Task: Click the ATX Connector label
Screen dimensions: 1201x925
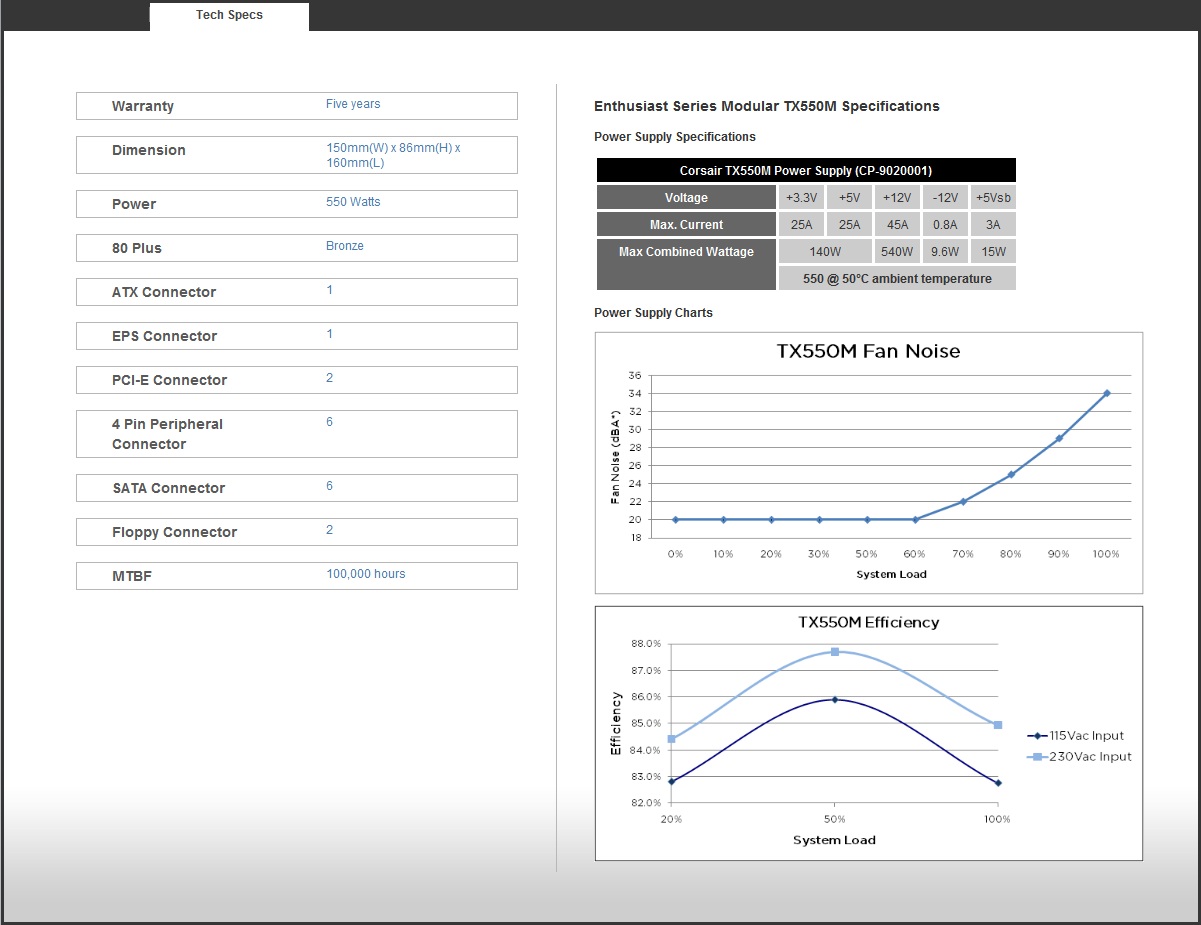Action: [x=164, y=292]
